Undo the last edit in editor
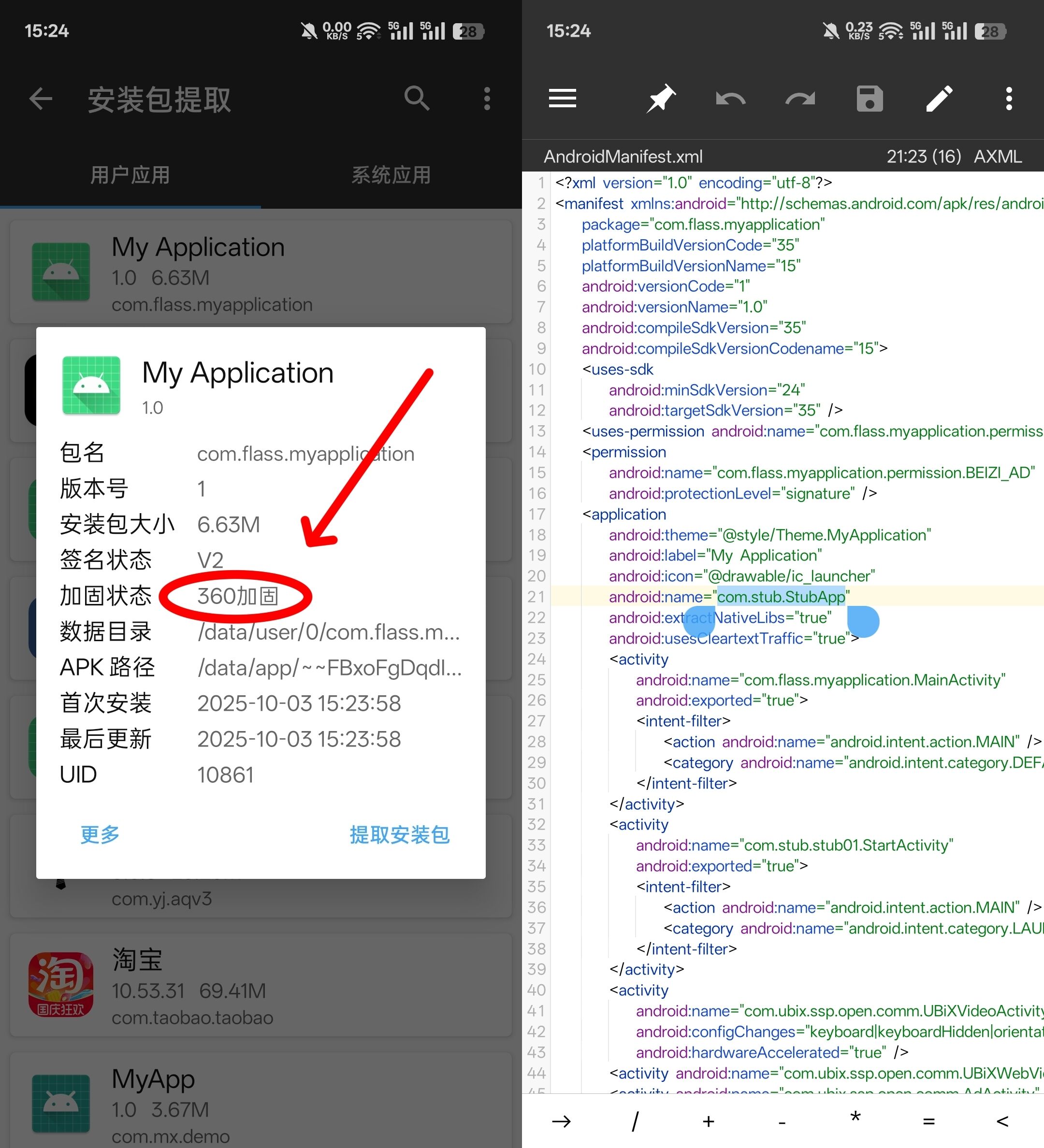The height and width of the screenshot is (1148, 1044). click(730, 99)
